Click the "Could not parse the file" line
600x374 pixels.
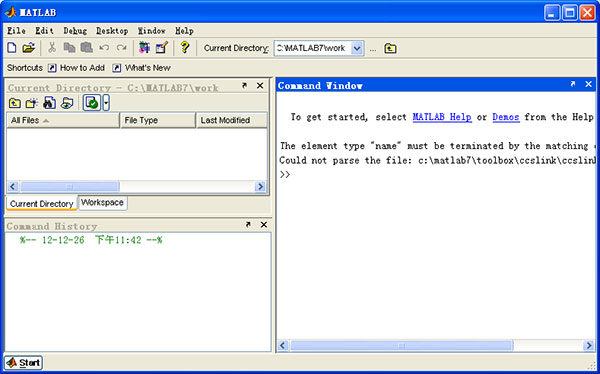pyautogui.click(x=437, y=160)
